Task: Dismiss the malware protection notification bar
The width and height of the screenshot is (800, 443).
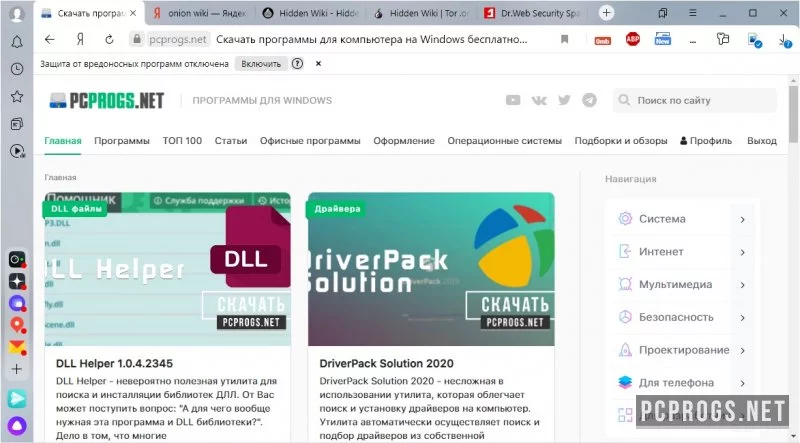Action: click(x=318, y=64)
